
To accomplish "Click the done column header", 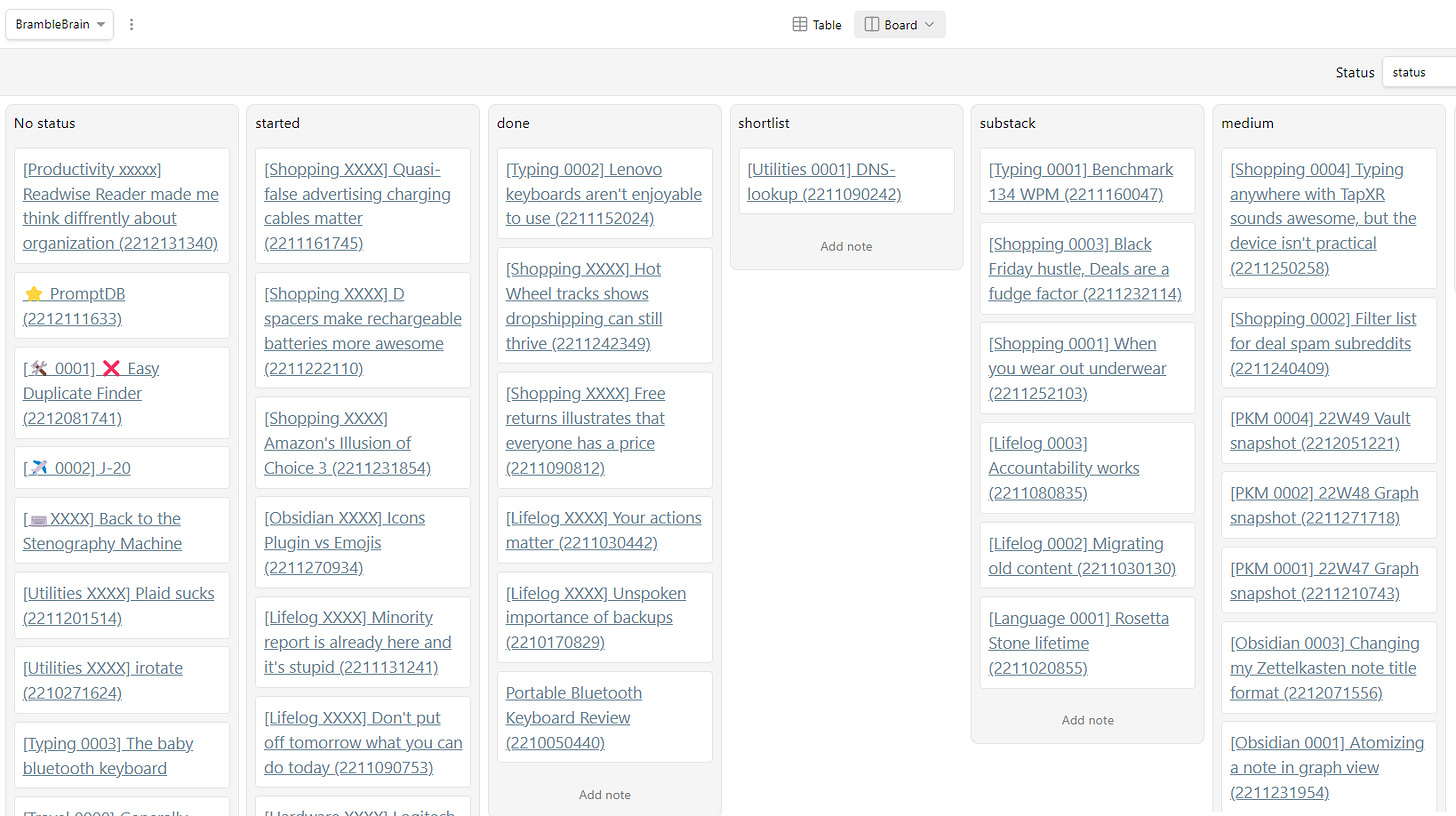I will click(x=513, y=123).
